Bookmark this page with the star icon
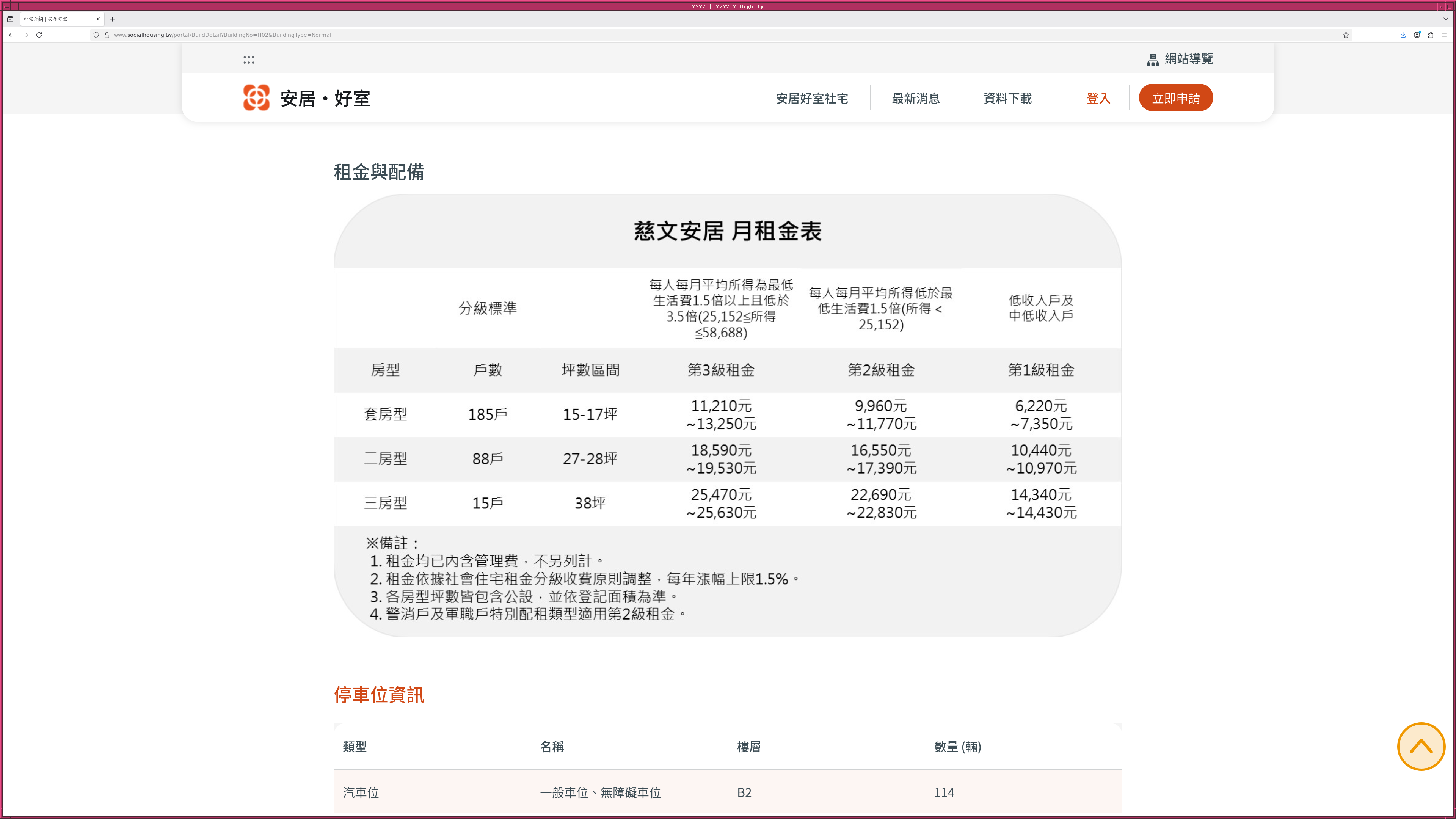 tap(1345, 35)
